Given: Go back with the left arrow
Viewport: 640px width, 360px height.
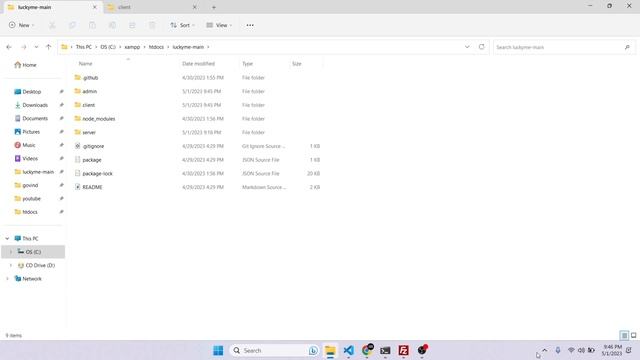Looking at the screenshot, I should coord(9,47).
